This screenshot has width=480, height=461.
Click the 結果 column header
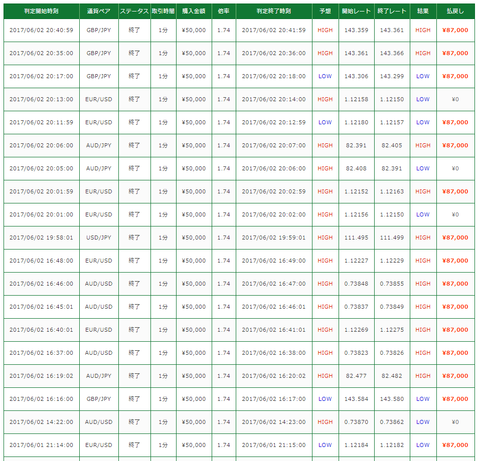pyautogui.click(x=423, y=11)
